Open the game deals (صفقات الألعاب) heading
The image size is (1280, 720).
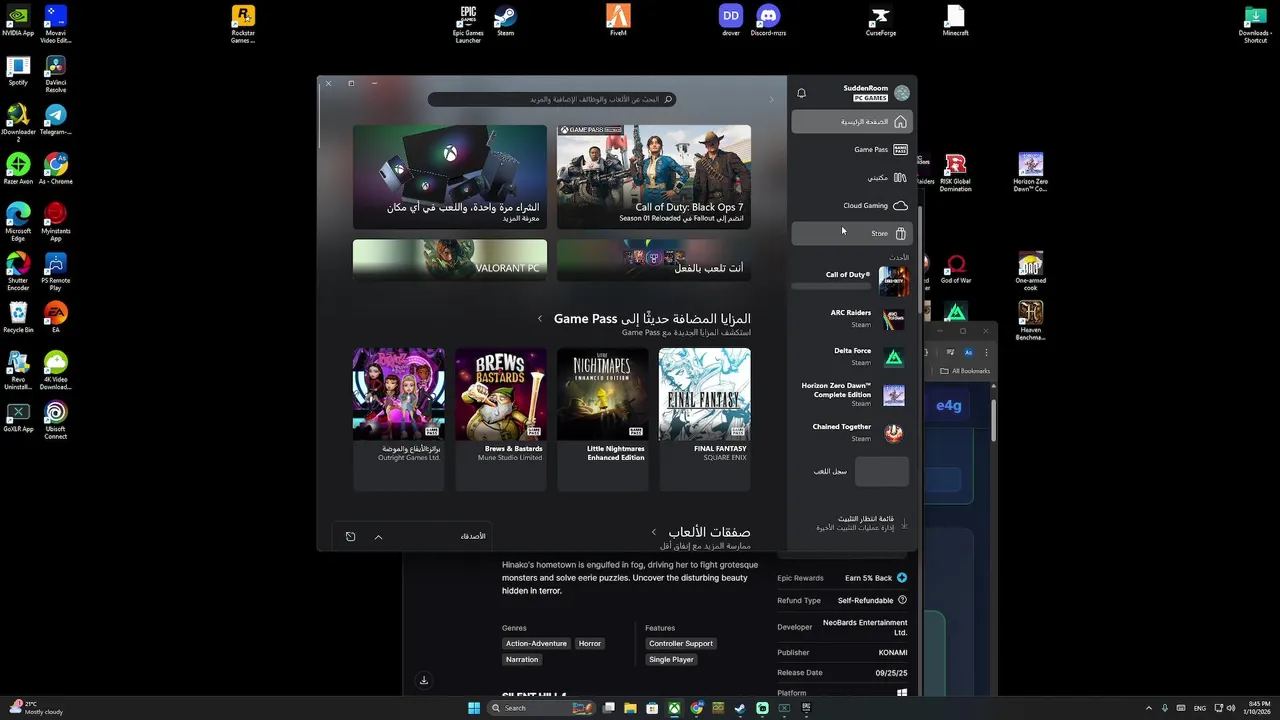[x=709, y=532]
